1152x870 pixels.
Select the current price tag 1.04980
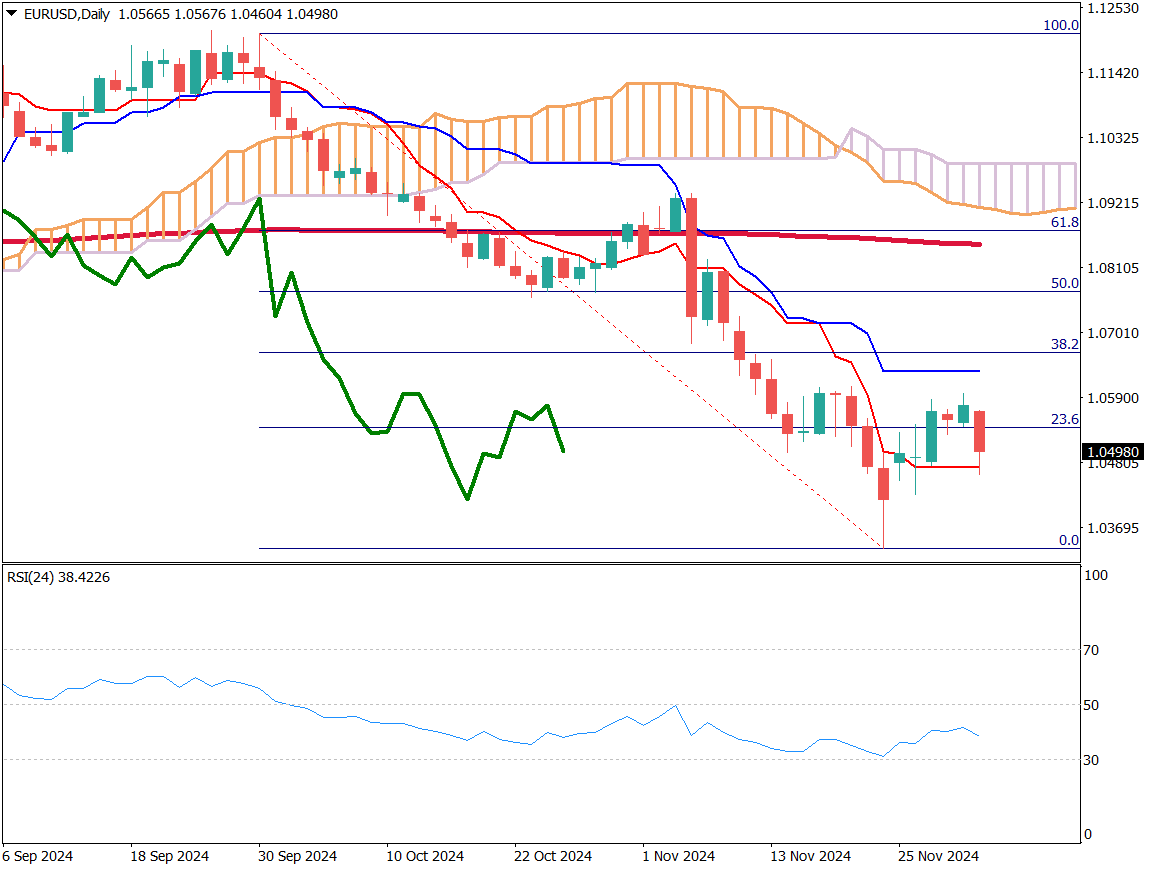tap(1114, 453)
